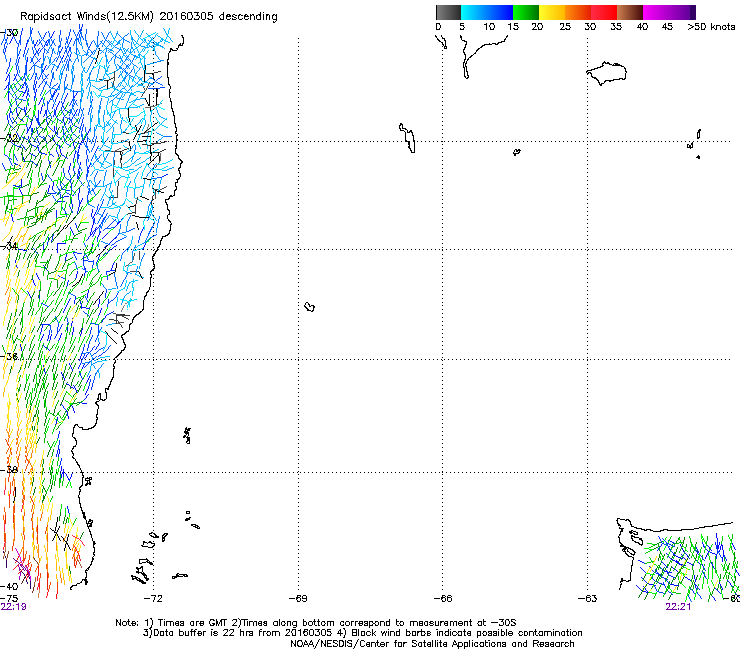Viewport: 740px width, 650px height.
Task: Select the yellow 20-25 knots color segment
Action: coord(552,12)
